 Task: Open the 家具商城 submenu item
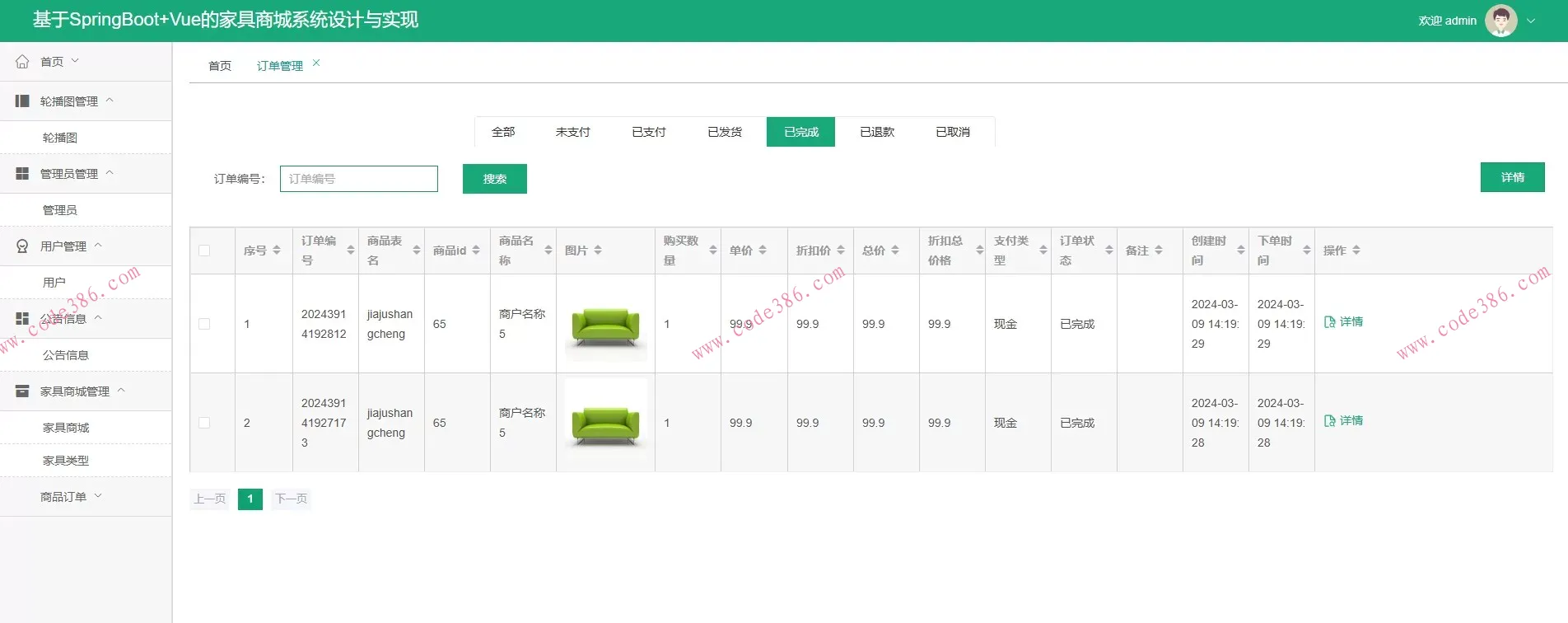(x=86, y=428)
